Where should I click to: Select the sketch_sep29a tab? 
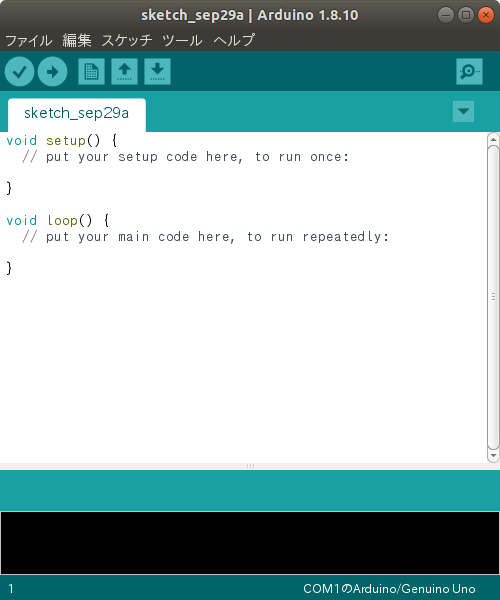(77, 114)
